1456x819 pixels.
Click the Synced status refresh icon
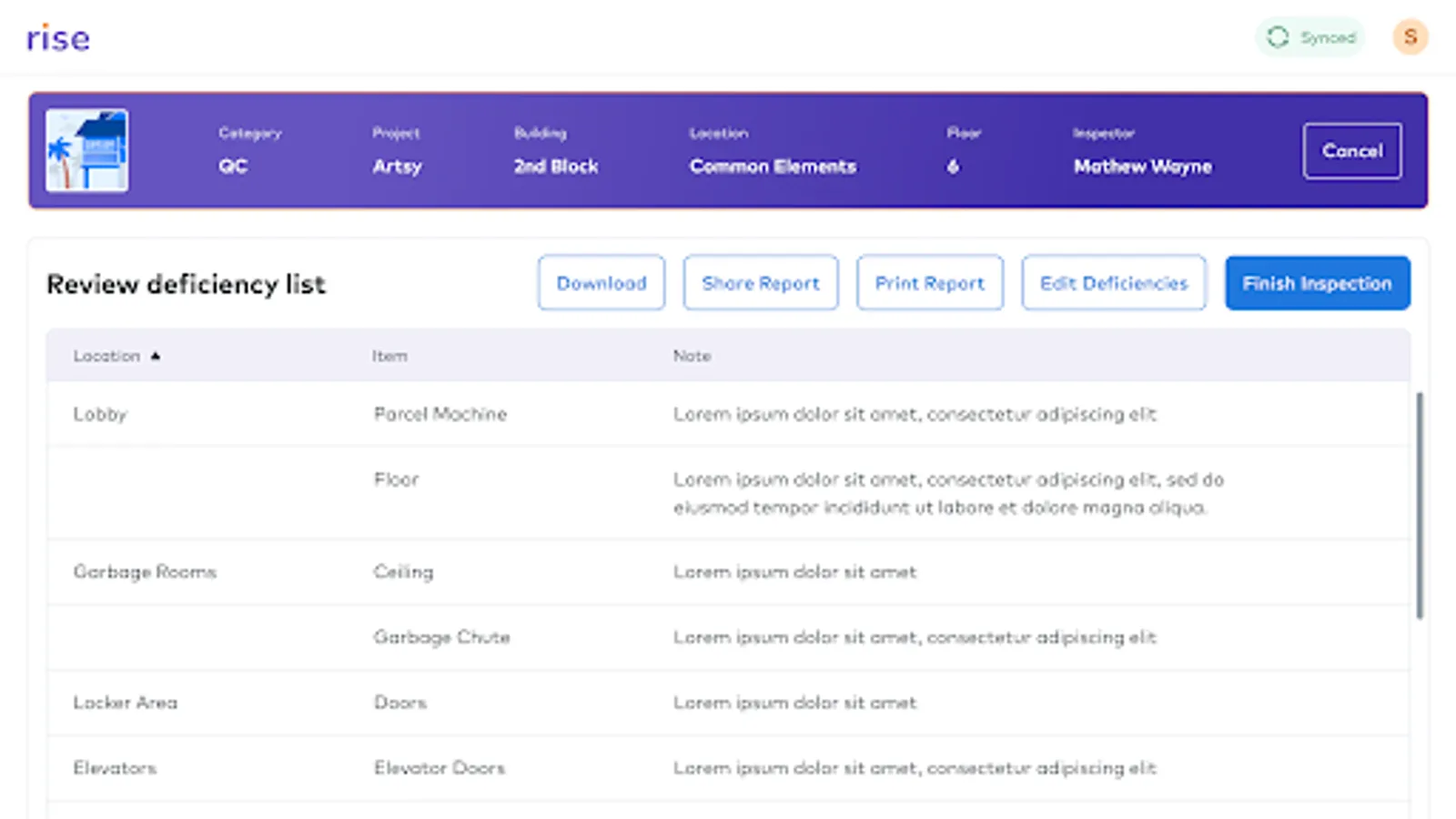click(x=1278, y=37)
